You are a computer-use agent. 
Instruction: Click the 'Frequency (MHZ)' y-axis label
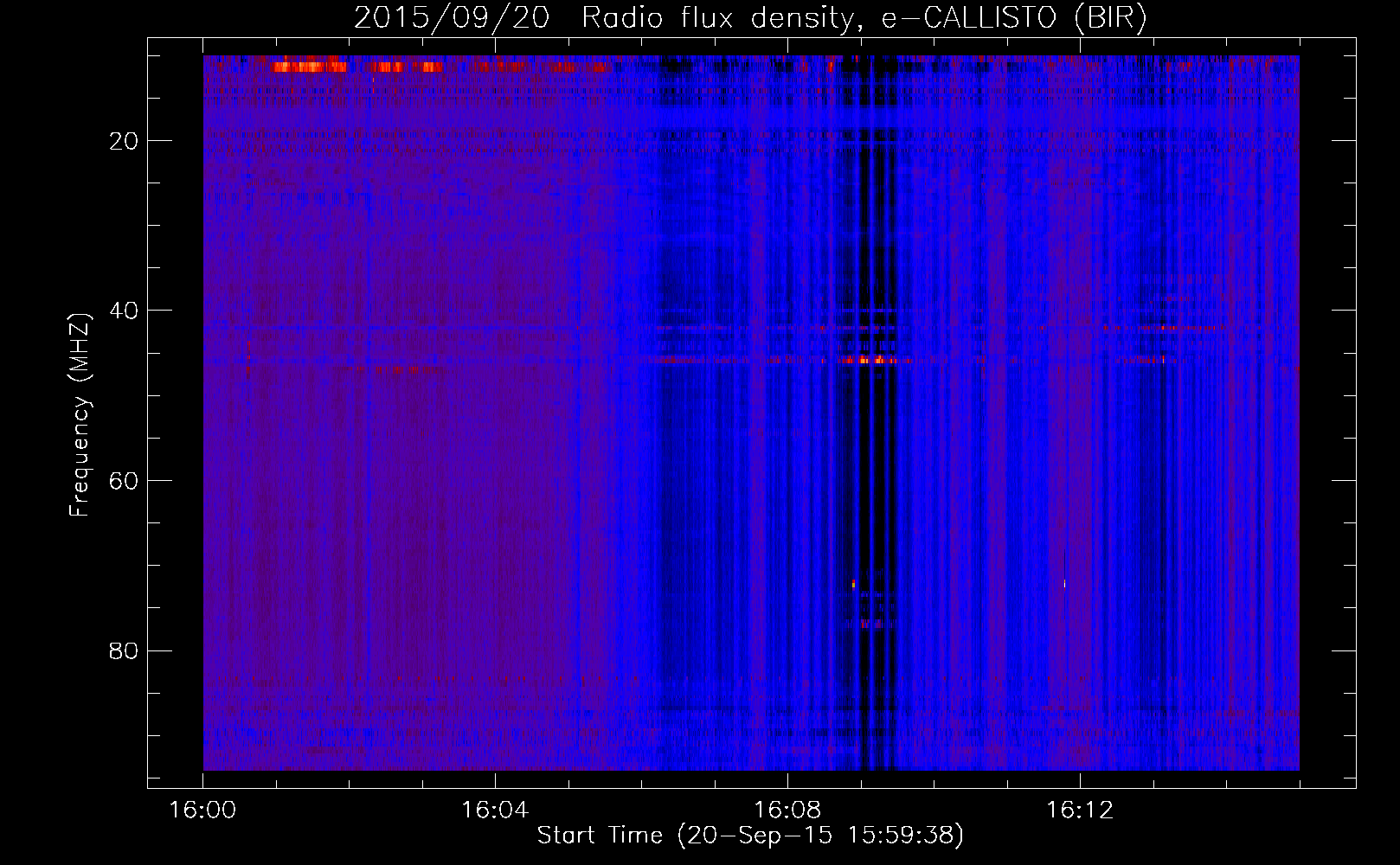tap(79, 415)
